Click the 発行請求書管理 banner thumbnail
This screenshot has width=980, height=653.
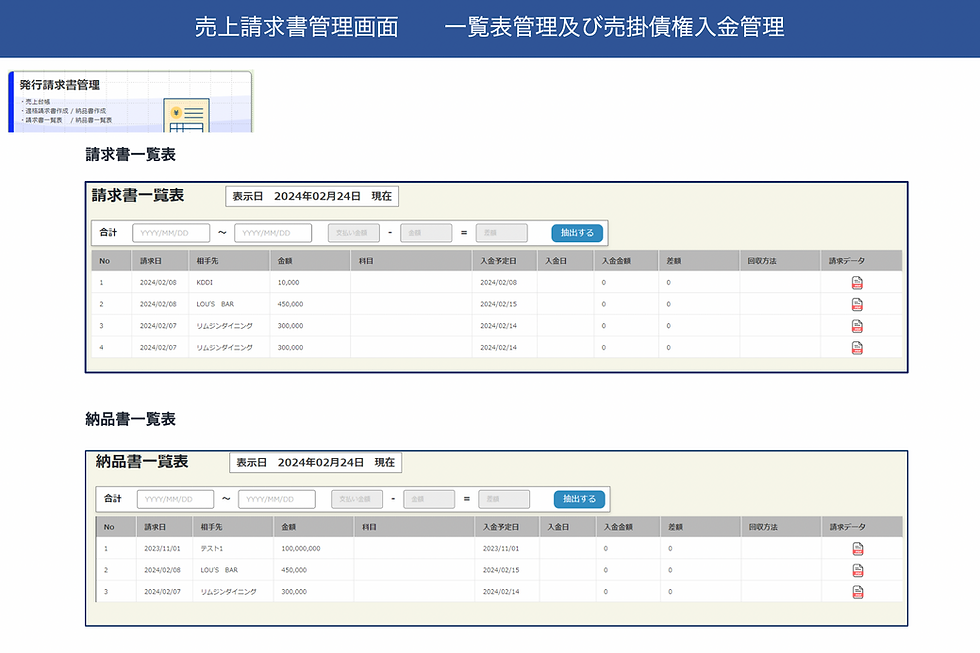131,101
